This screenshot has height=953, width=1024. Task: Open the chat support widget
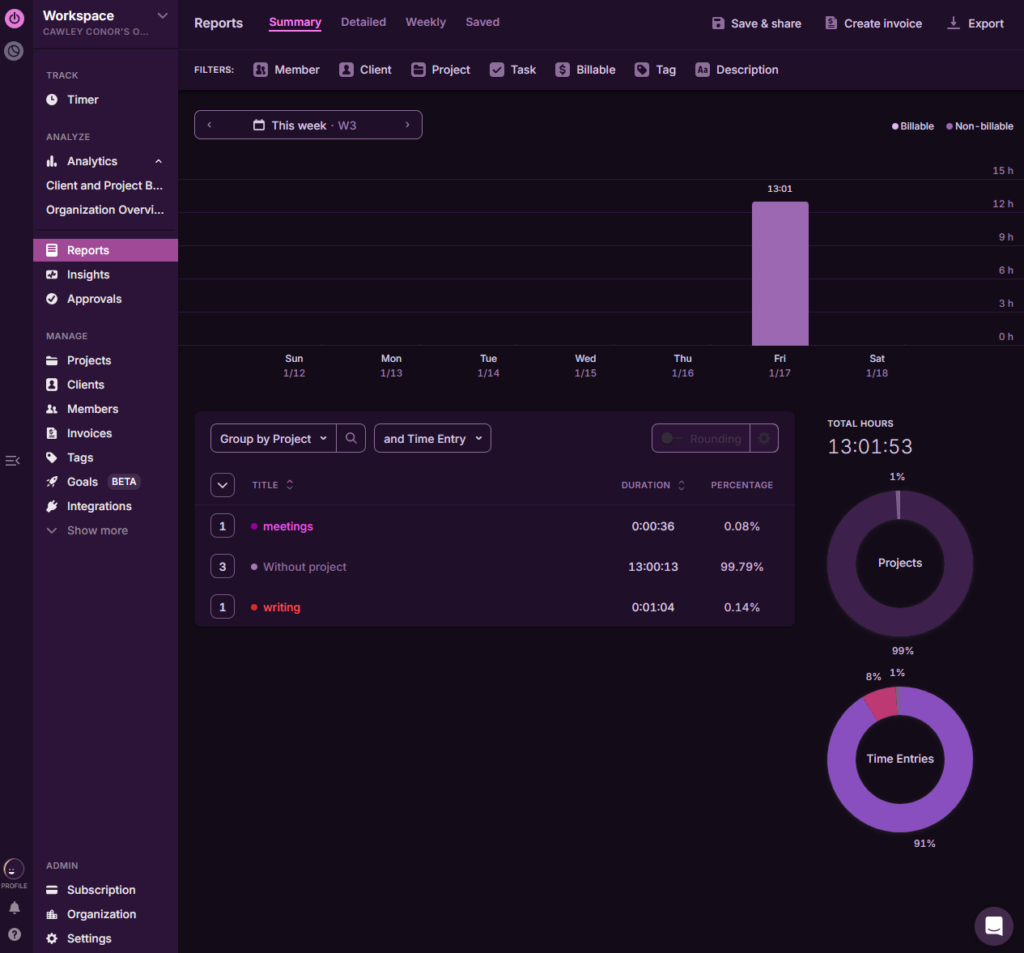click(x=993, y=926)
